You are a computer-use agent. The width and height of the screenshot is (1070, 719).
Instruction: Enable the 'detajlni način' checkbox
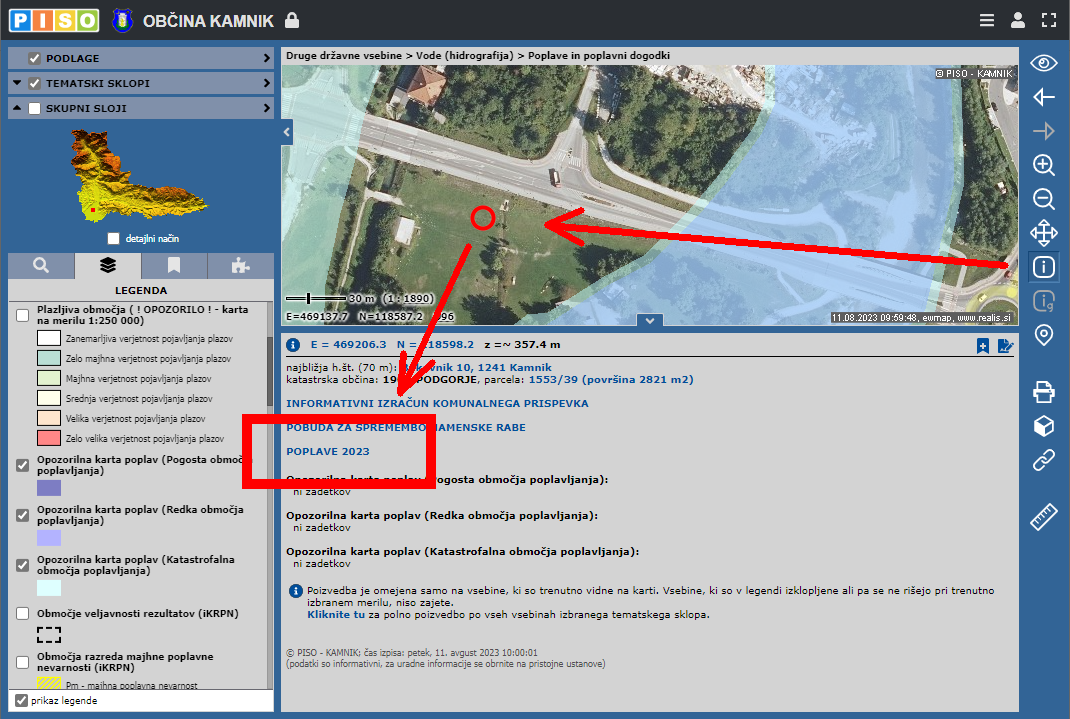(114, 239)
